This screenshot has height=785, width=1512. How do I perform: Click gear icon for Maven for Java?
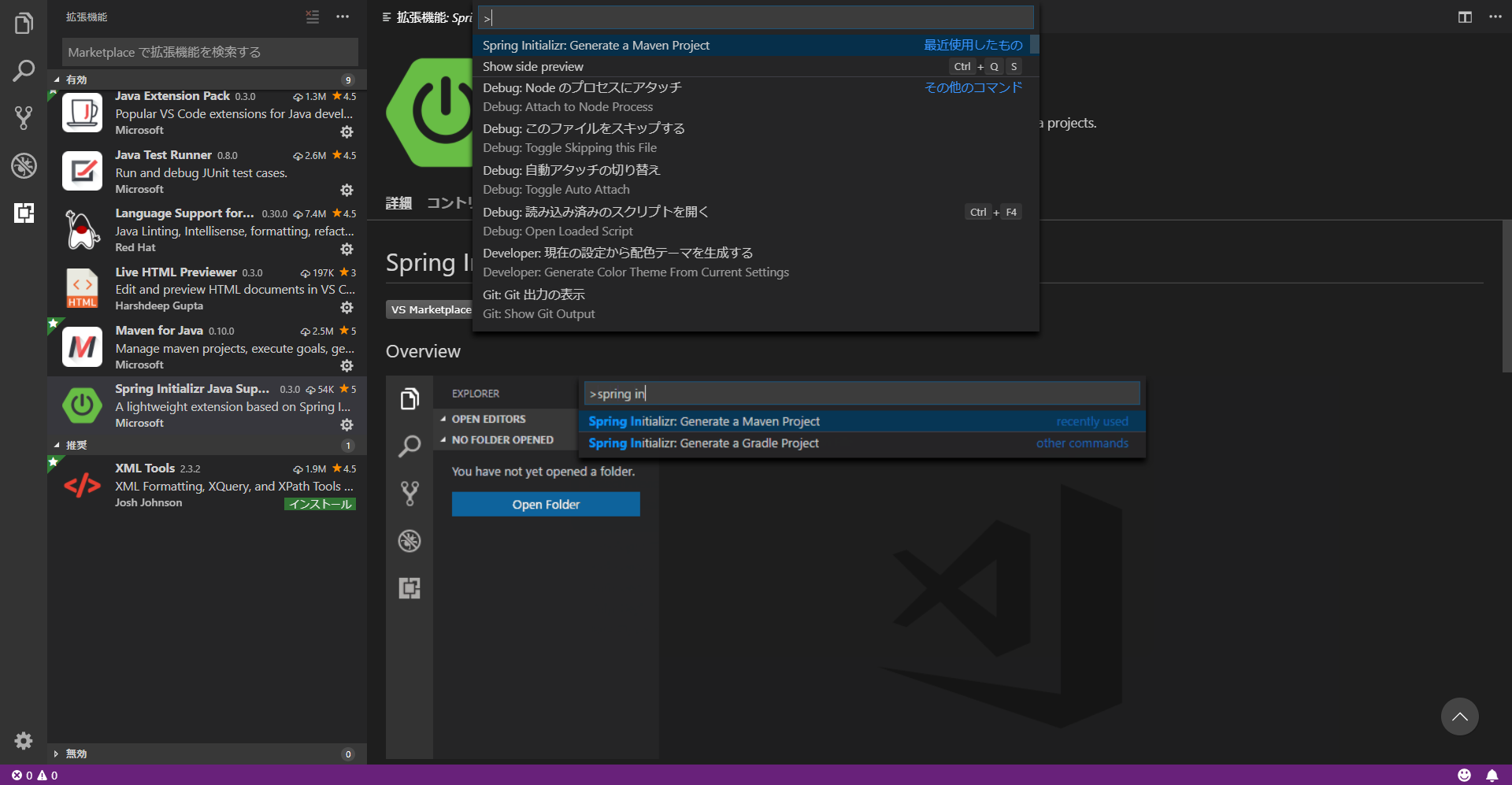(x=346, y=365)
